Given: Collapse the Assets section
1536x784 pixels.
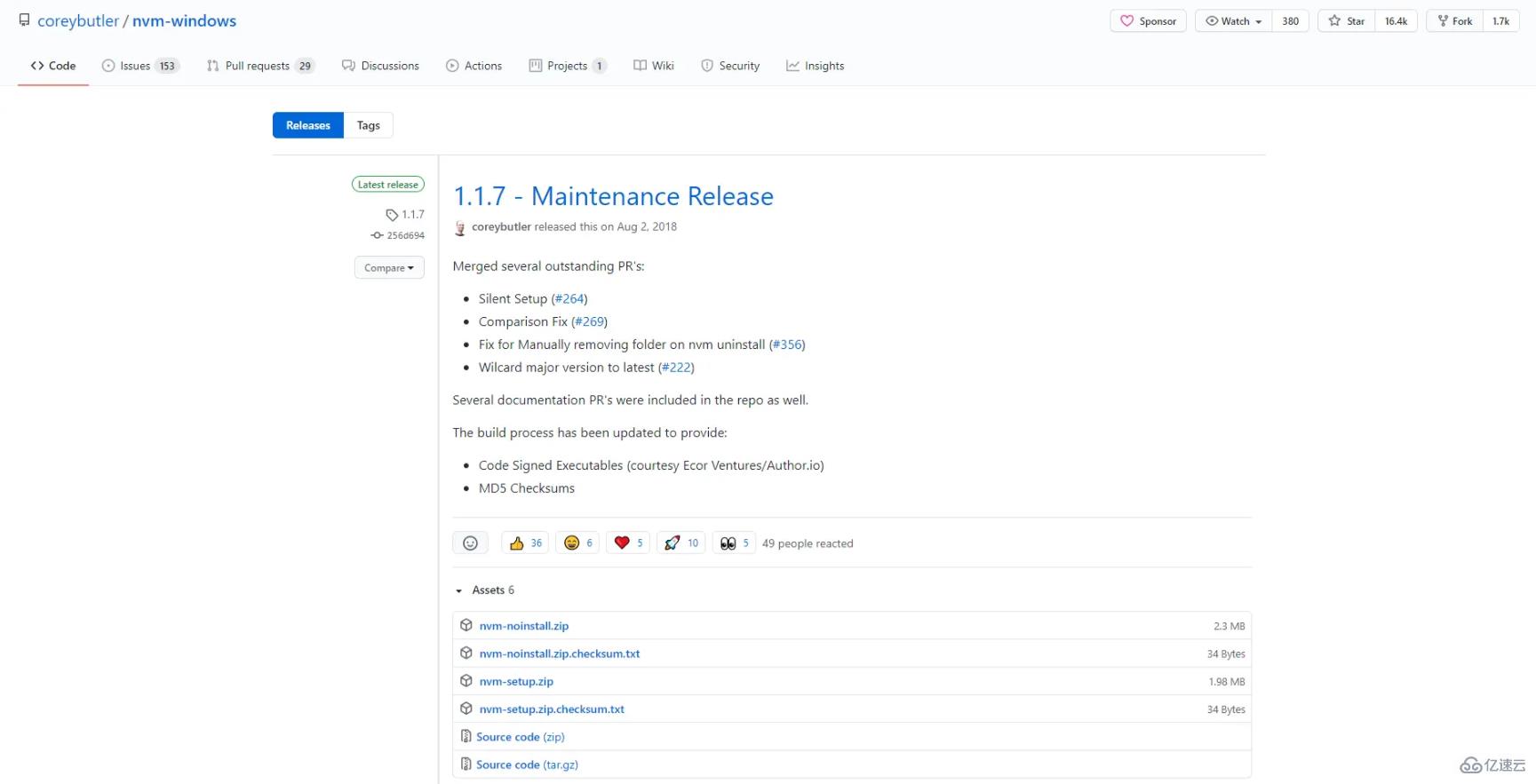Looking at the screenshot, I should coord(485,590).
